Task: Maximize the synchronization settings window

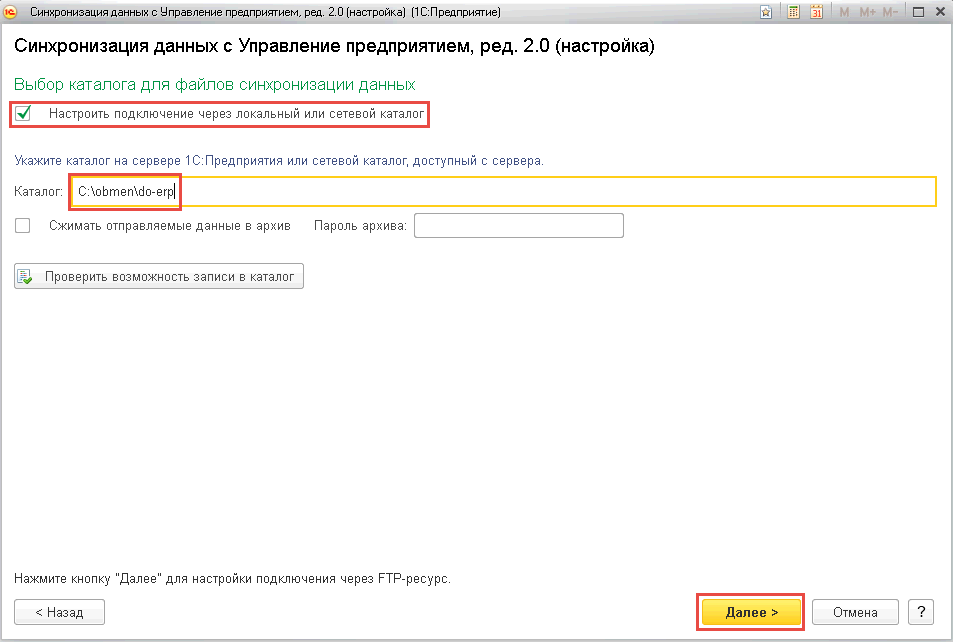Action: click(x=918, y=12)
